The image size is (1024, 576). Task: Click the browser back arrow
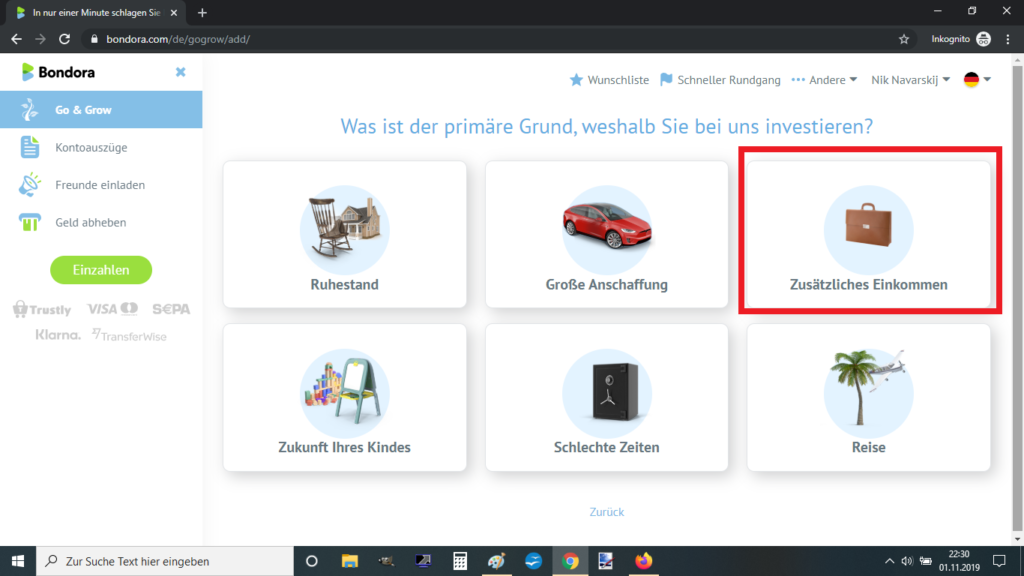tap(16, 39)
